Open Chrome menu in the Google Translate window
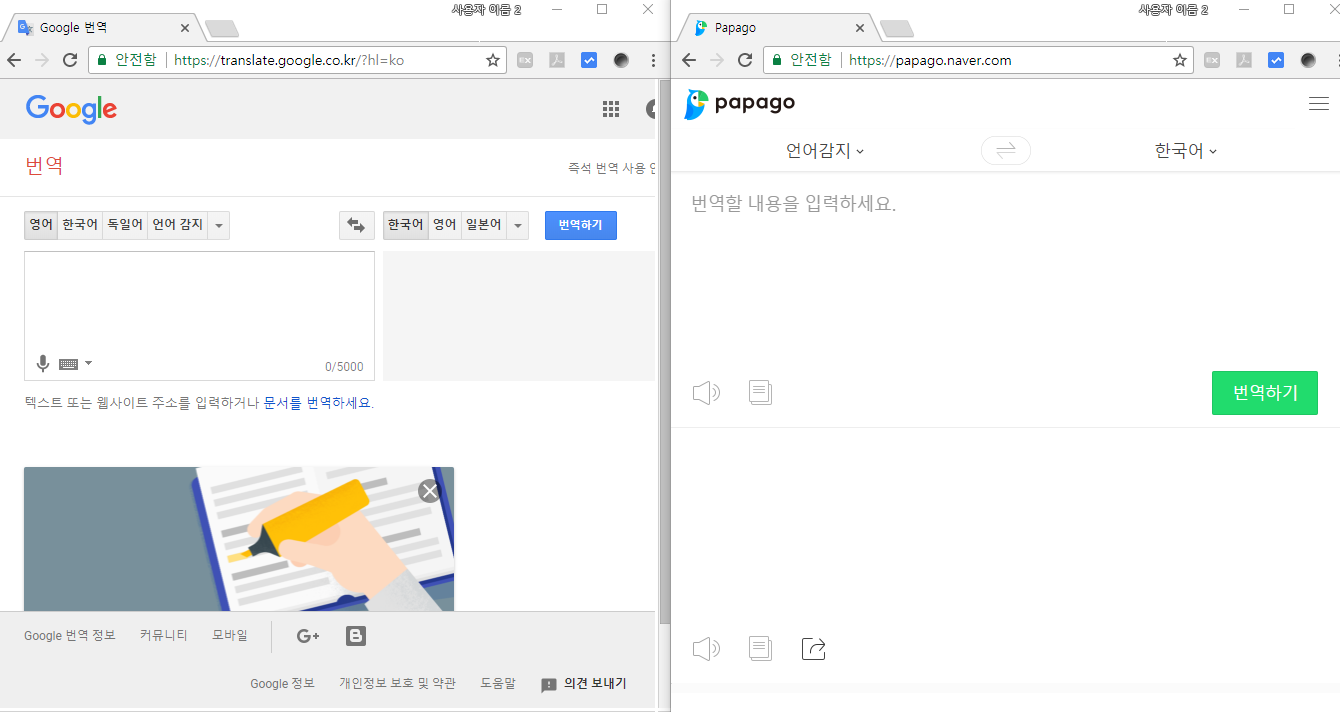Image resolution: width=1340 pixels, height=712 pixels. (653, 60)
